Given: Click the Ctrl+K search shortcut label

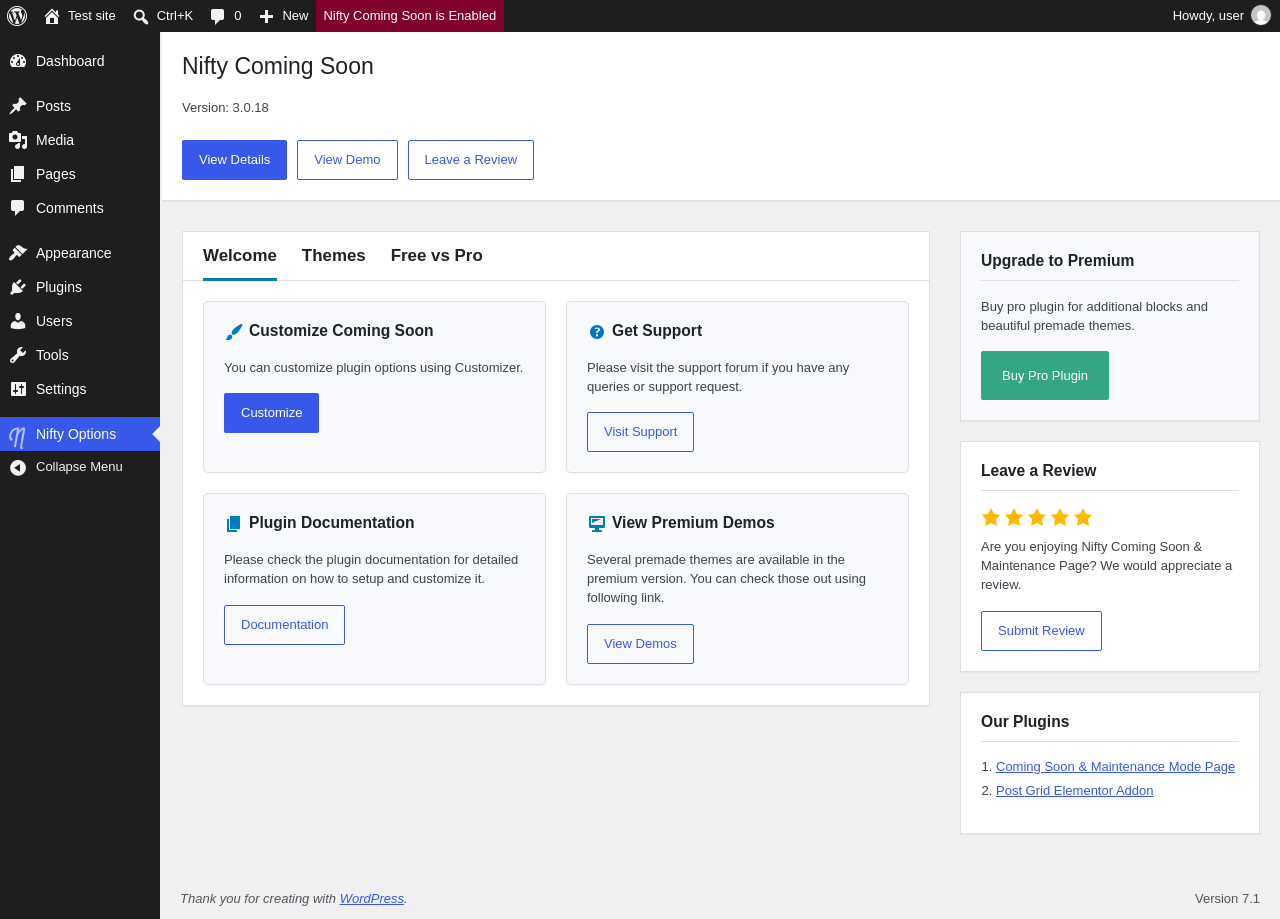Looking at the screenshot, I should (x=175, y=16).
